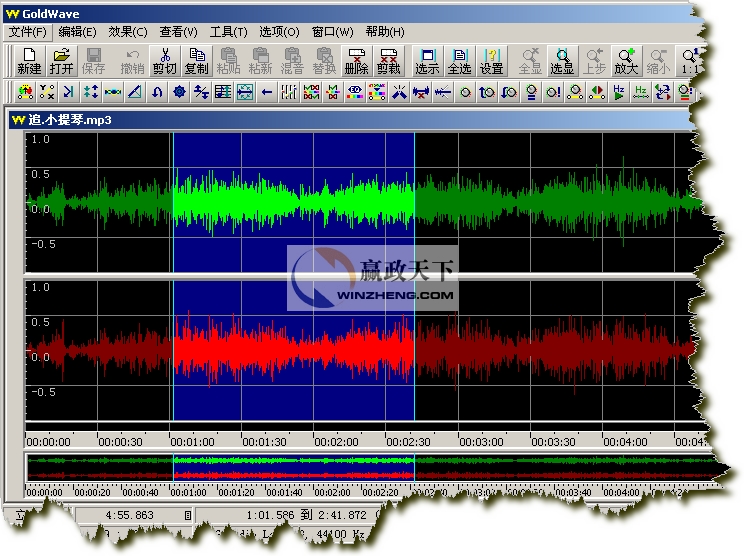Open the 设置 (Settings) toolbar icon
Viewport: 744px width, 556px height.
[491, 61]
